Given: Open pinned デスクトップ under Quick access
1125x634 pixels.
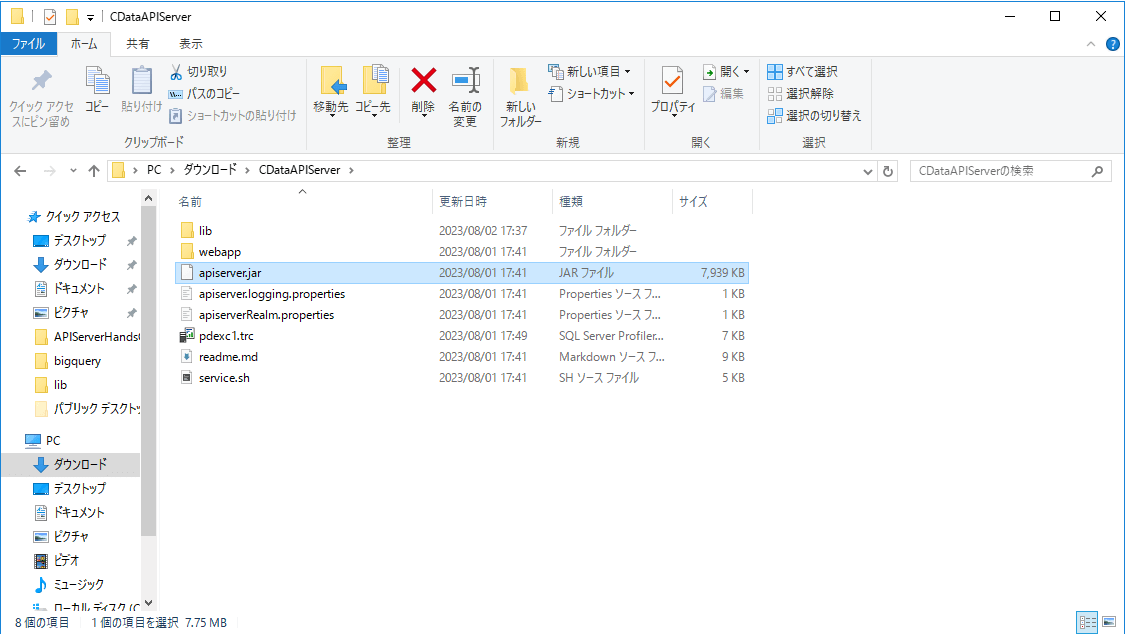Looking at the screenshot, I should click(x=70, y=241).
